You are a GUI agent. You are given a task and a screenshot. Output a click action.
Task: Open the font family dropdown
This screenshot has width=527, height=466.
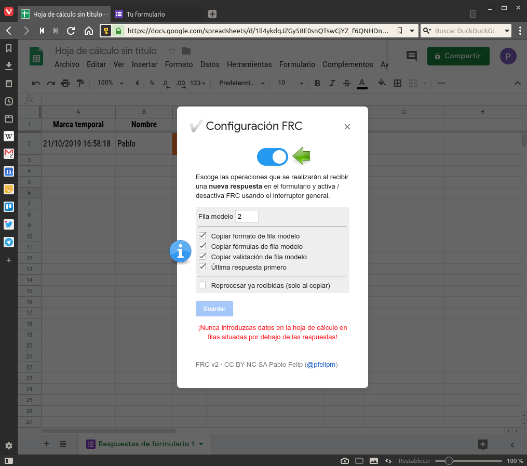(242, 83)
